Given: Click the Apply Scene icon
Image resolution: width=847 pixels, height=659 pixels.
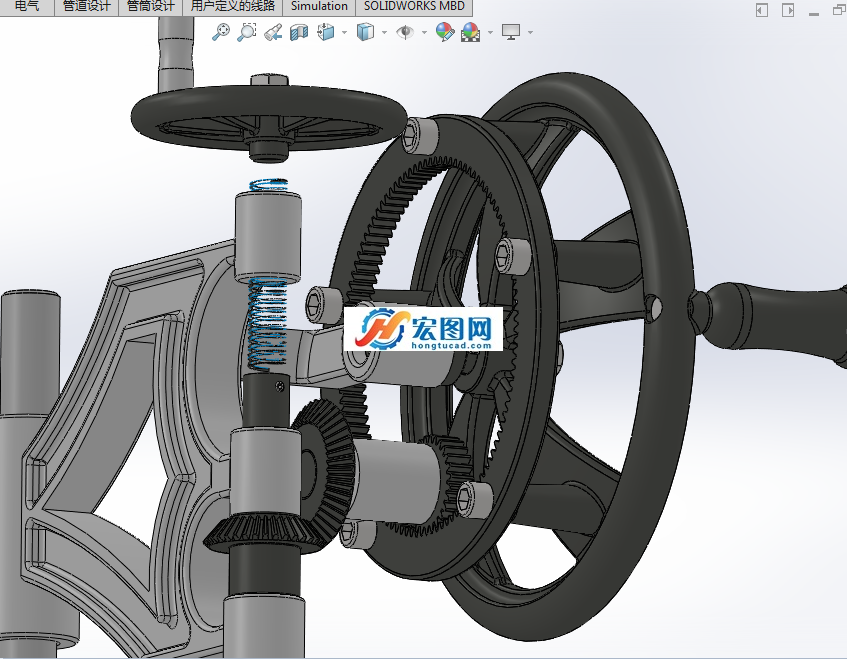Looking at the screenshot, I should pyautogui.click(x=470, y=32).
